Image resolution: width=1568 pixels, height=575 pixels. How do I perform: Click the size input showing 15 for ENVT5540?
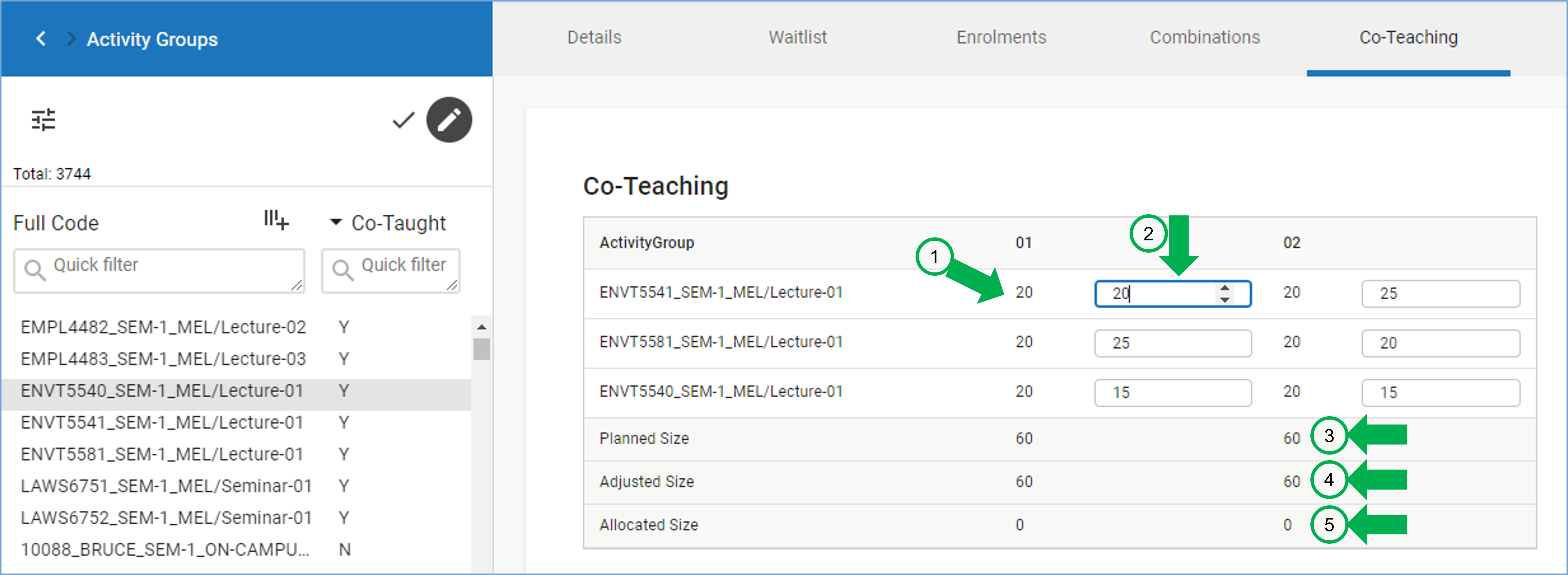click(1172, 392)
